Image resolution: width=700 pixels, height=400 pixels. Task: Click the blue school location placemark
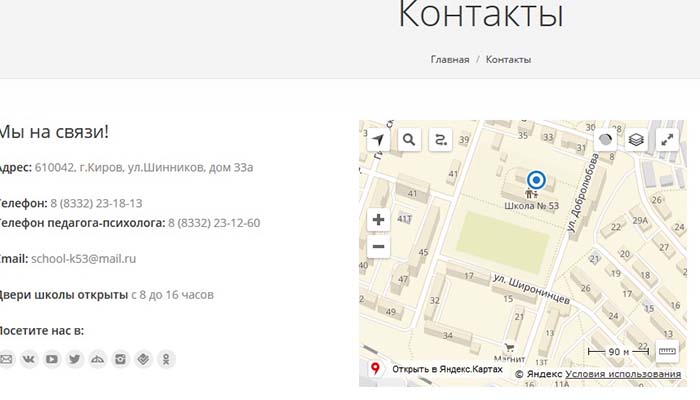536,180
